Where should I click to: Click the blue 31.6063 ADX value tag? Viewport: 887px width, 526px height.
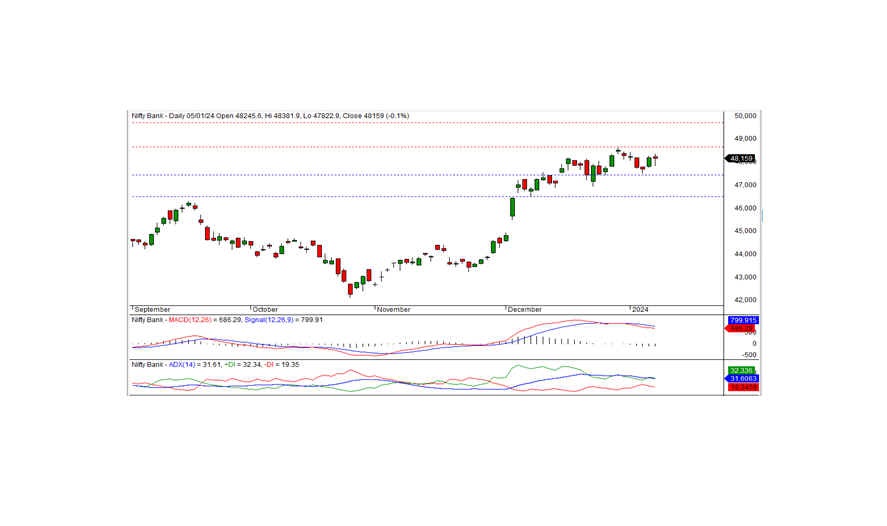click(x=742, y=378)
